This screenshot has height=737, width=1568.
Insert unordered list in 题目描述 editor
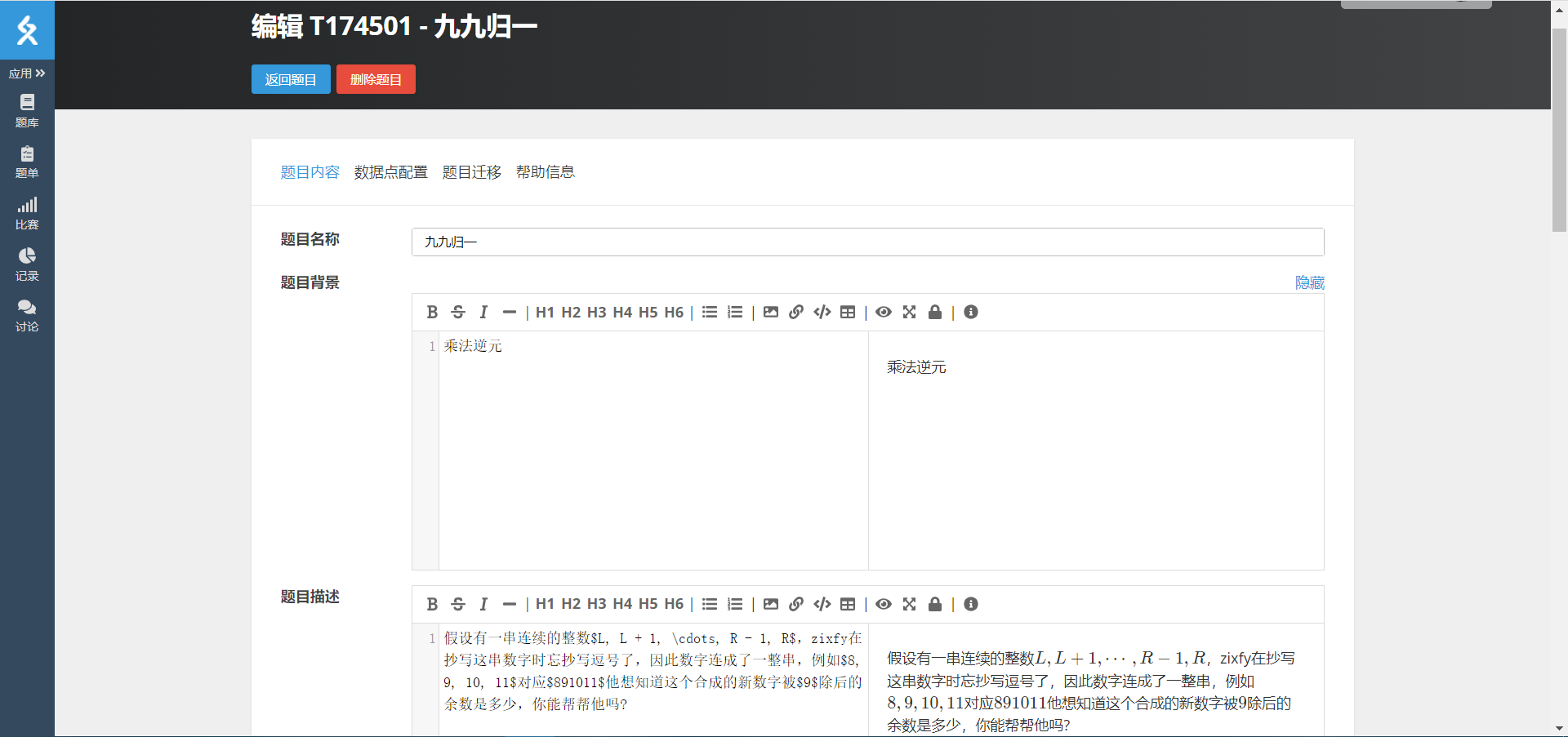coord(710,604)
